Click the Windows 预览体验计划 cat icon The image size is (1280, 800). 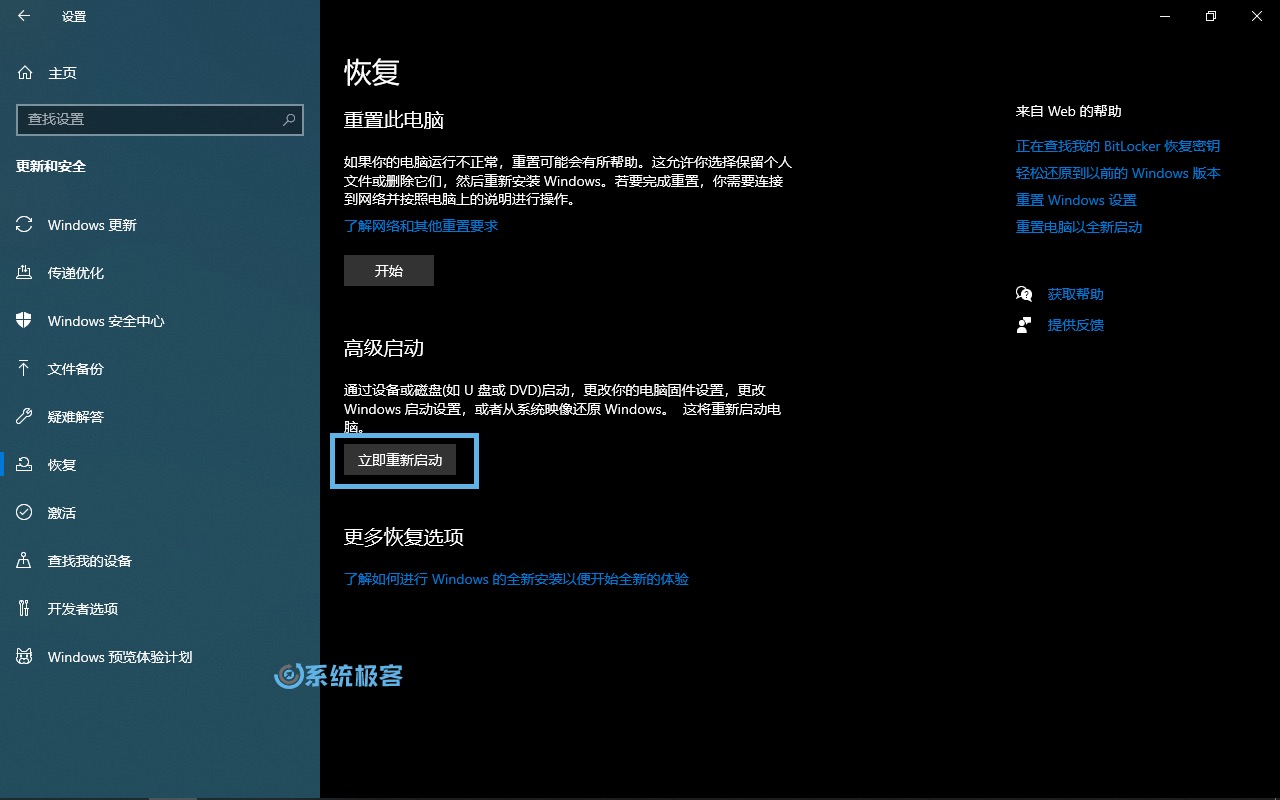pyautogui.click(x=25, y=657)
